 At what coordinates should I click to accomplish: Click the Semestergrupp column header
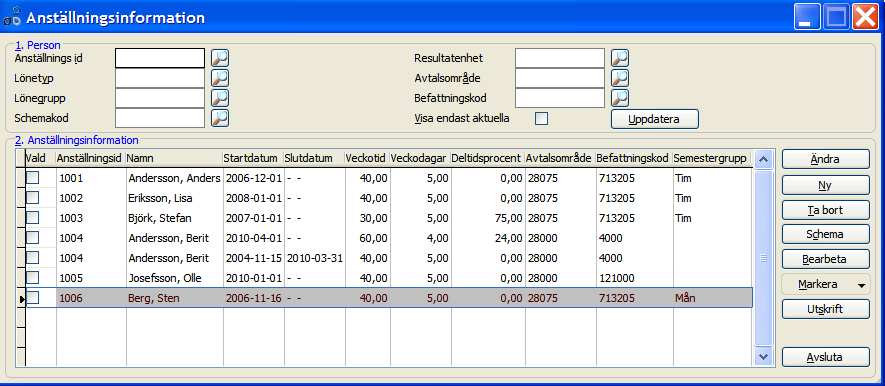(711, 159)
